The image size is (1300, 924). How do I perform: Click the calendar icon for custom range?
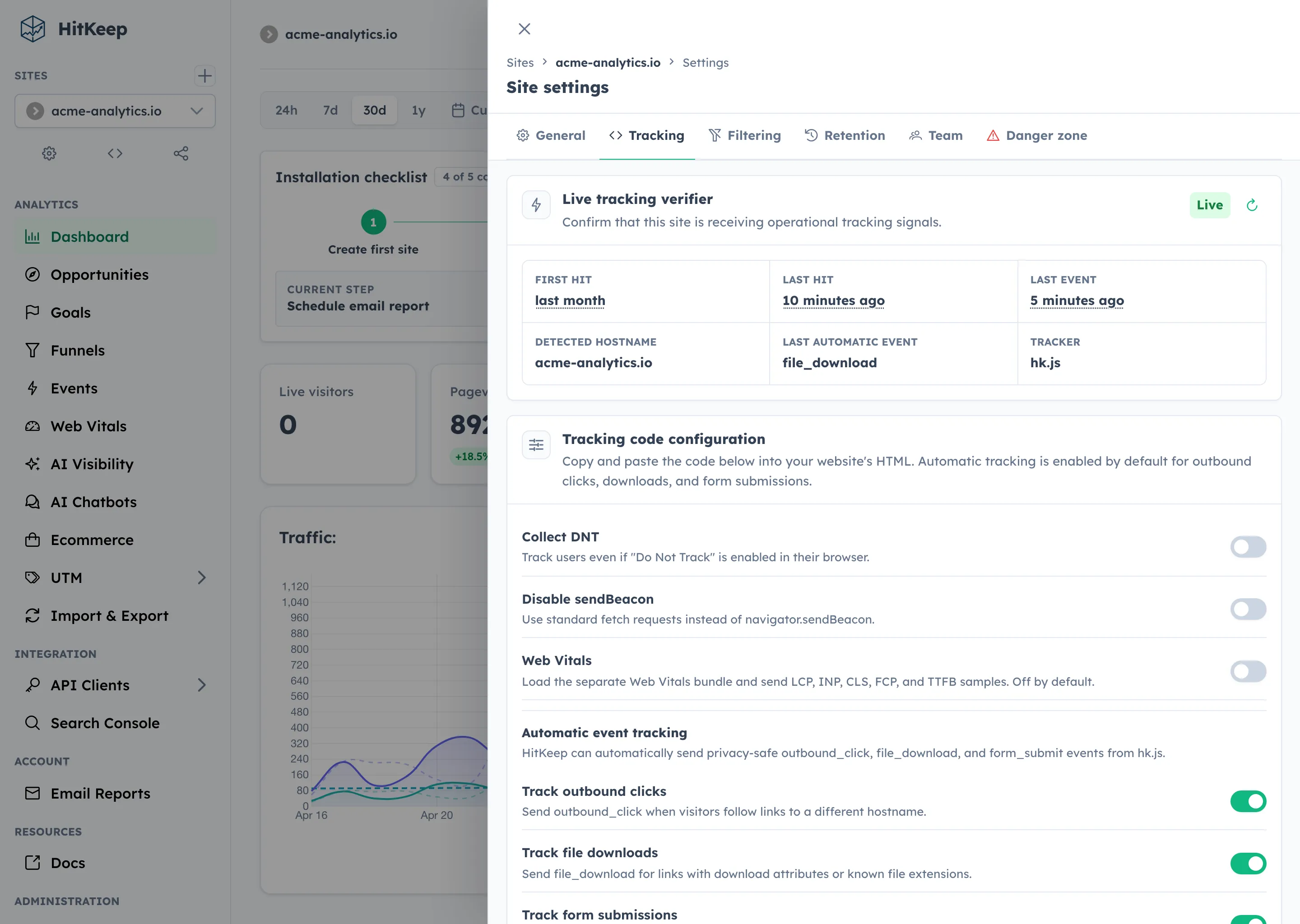click(x=458, y=111)
